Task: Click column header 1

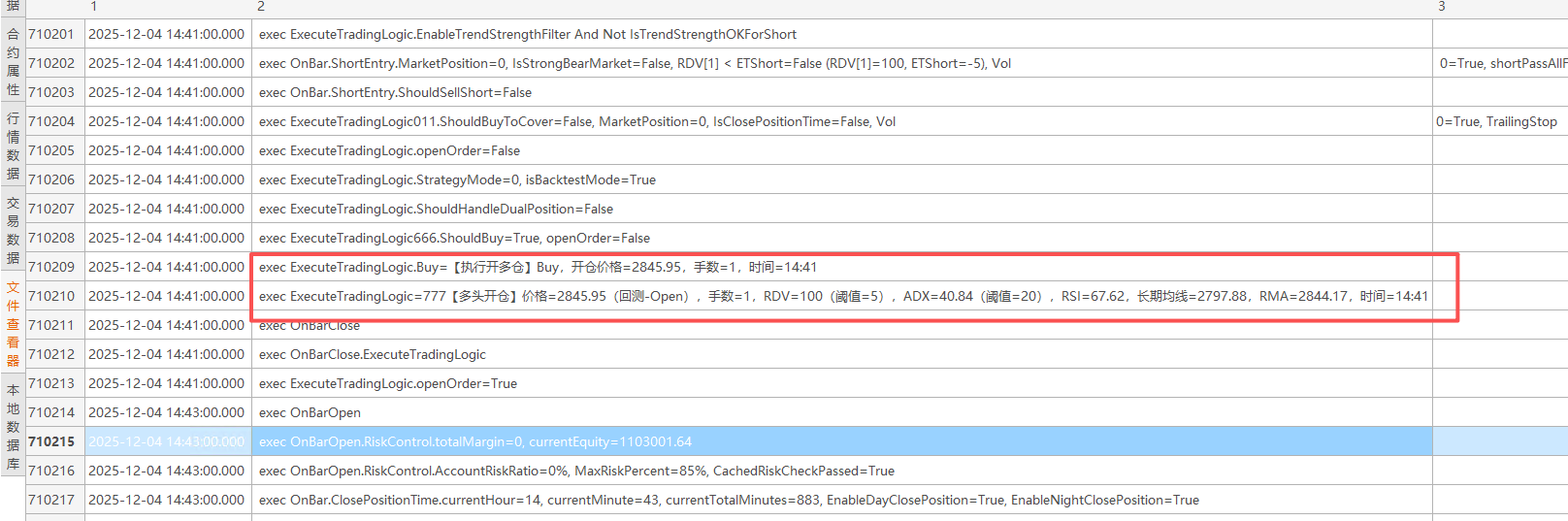Action: (94, 7)
